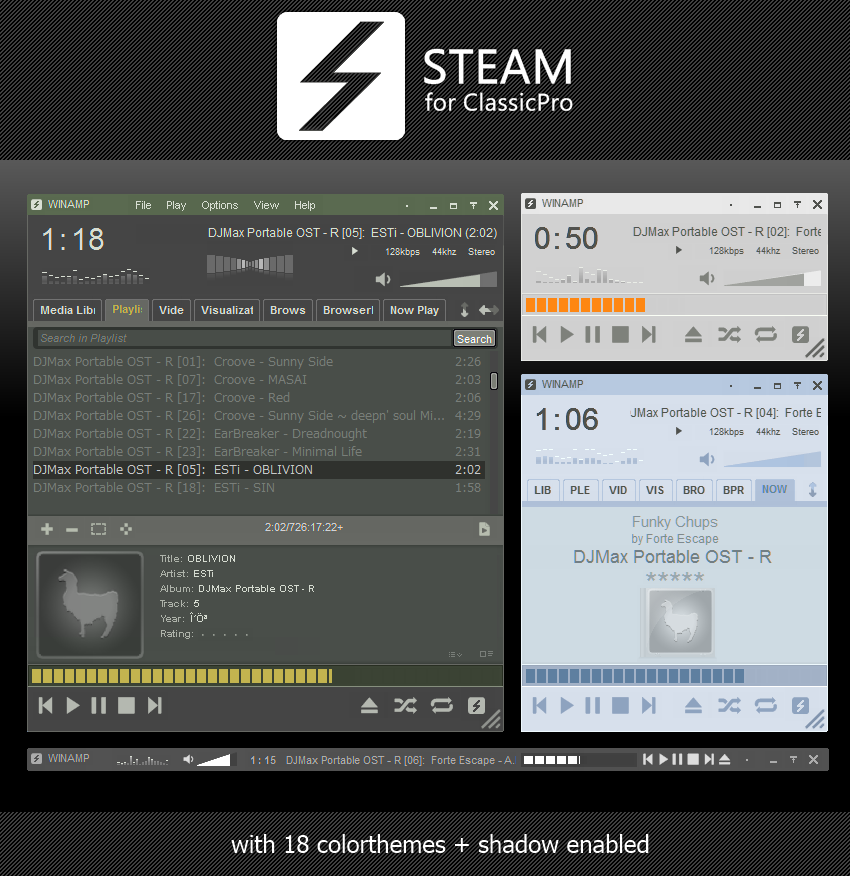Toggle Repeat in the blue Winamp window
The height and width of the screenshot is (876, 850).
coord(766,706)
